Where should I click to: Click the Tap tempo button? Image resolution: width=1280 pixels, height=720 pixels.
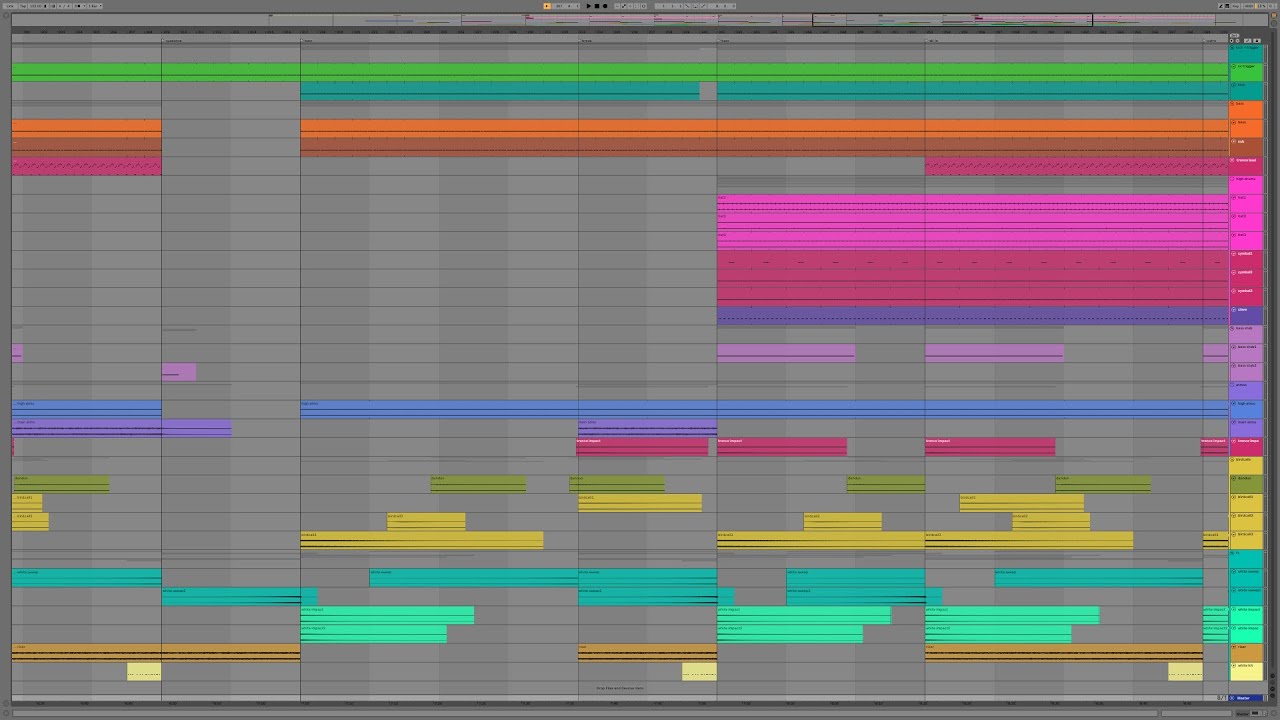point(23,6)
